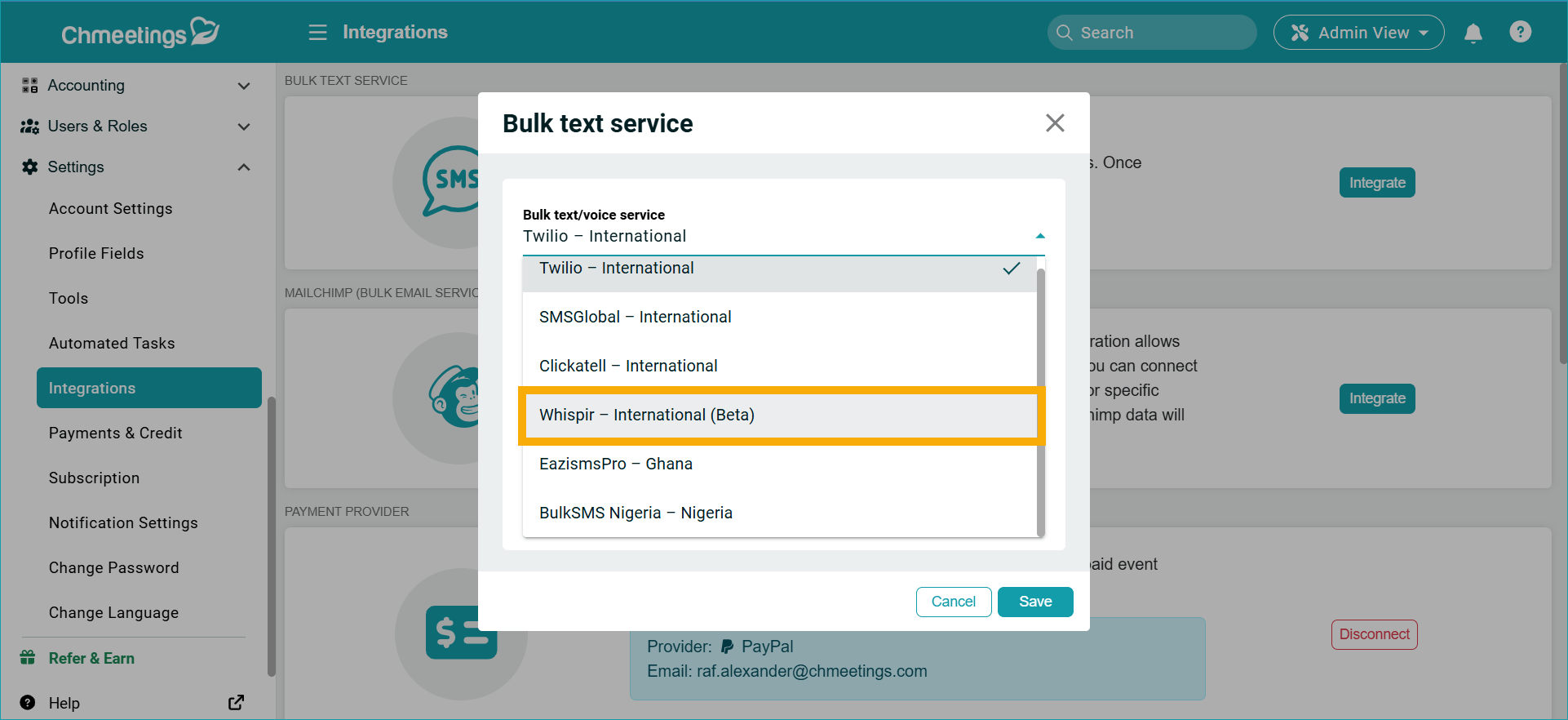Click the PayPal logo icon
The image size is (1568, 720).
click(x=727, y=647)
